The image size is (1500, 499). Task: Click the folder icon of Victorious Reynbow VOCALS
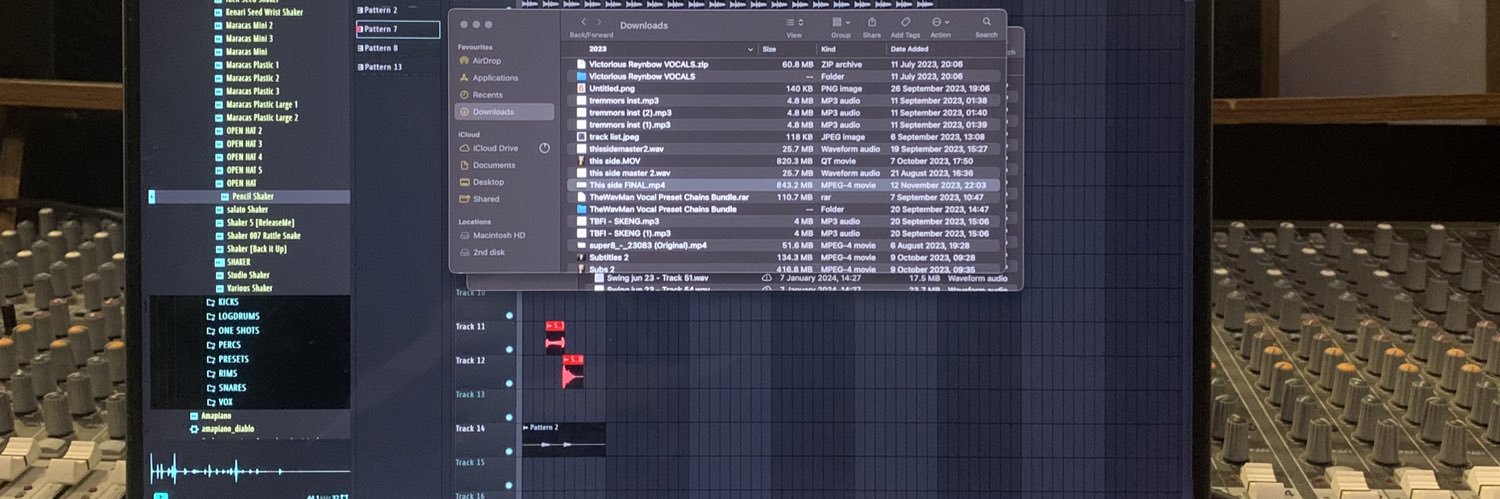click(x=581, y=76)
